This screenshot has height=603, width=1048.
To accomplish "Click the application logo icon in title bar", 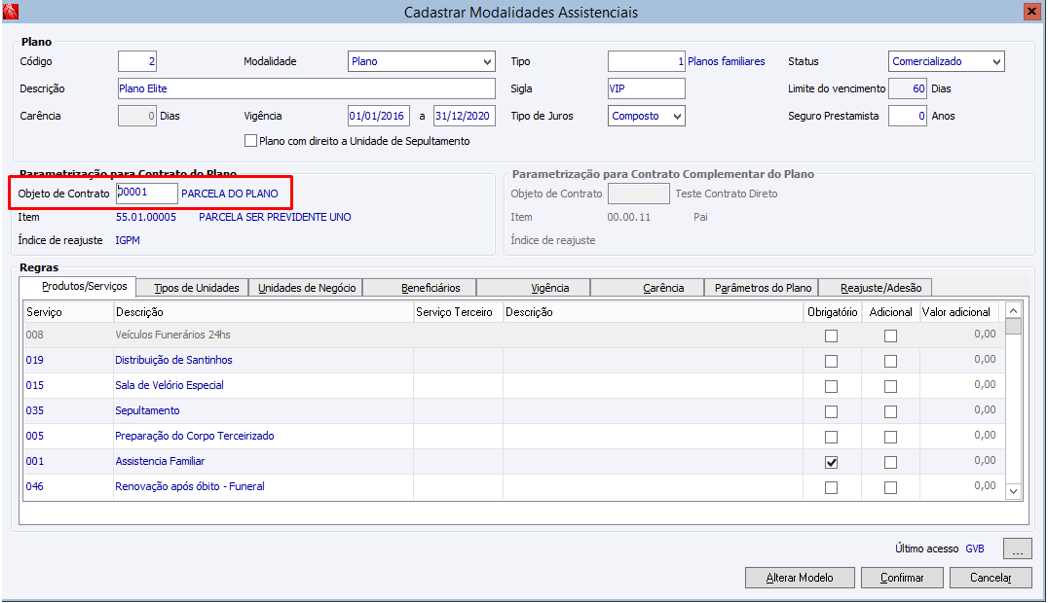I will tap(12, 12).
